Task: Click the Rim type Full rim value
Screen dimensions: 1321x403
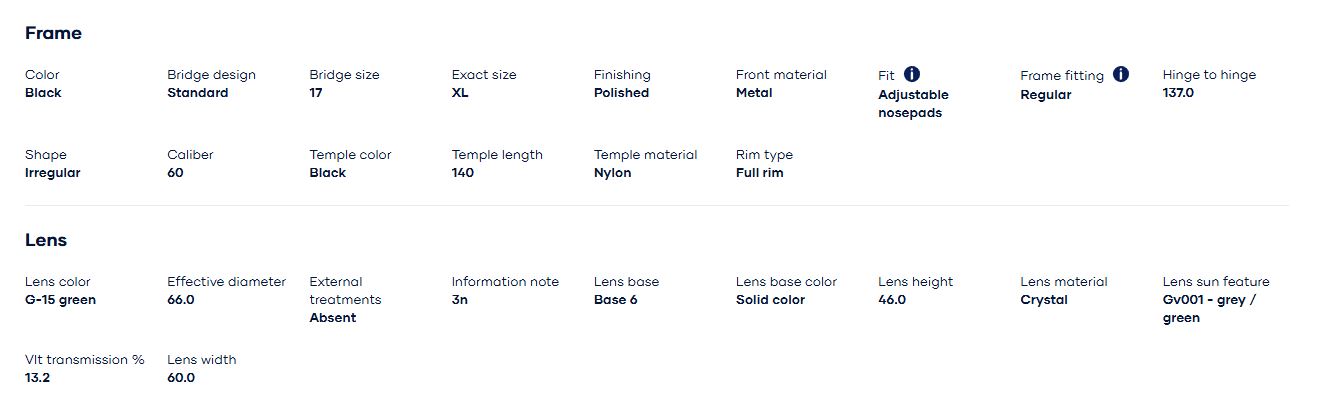Action: [x=759, y=173]
